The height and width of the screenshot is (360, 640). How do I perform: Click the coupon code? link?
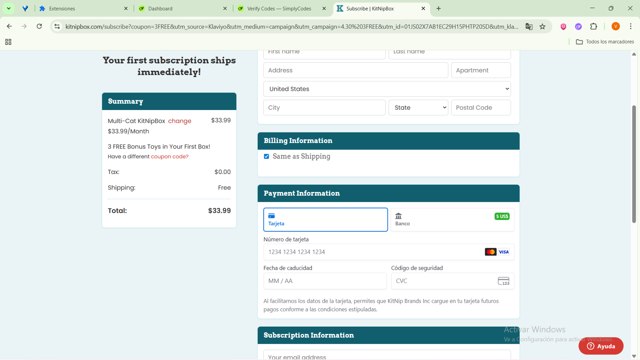(x=170, y=156)
